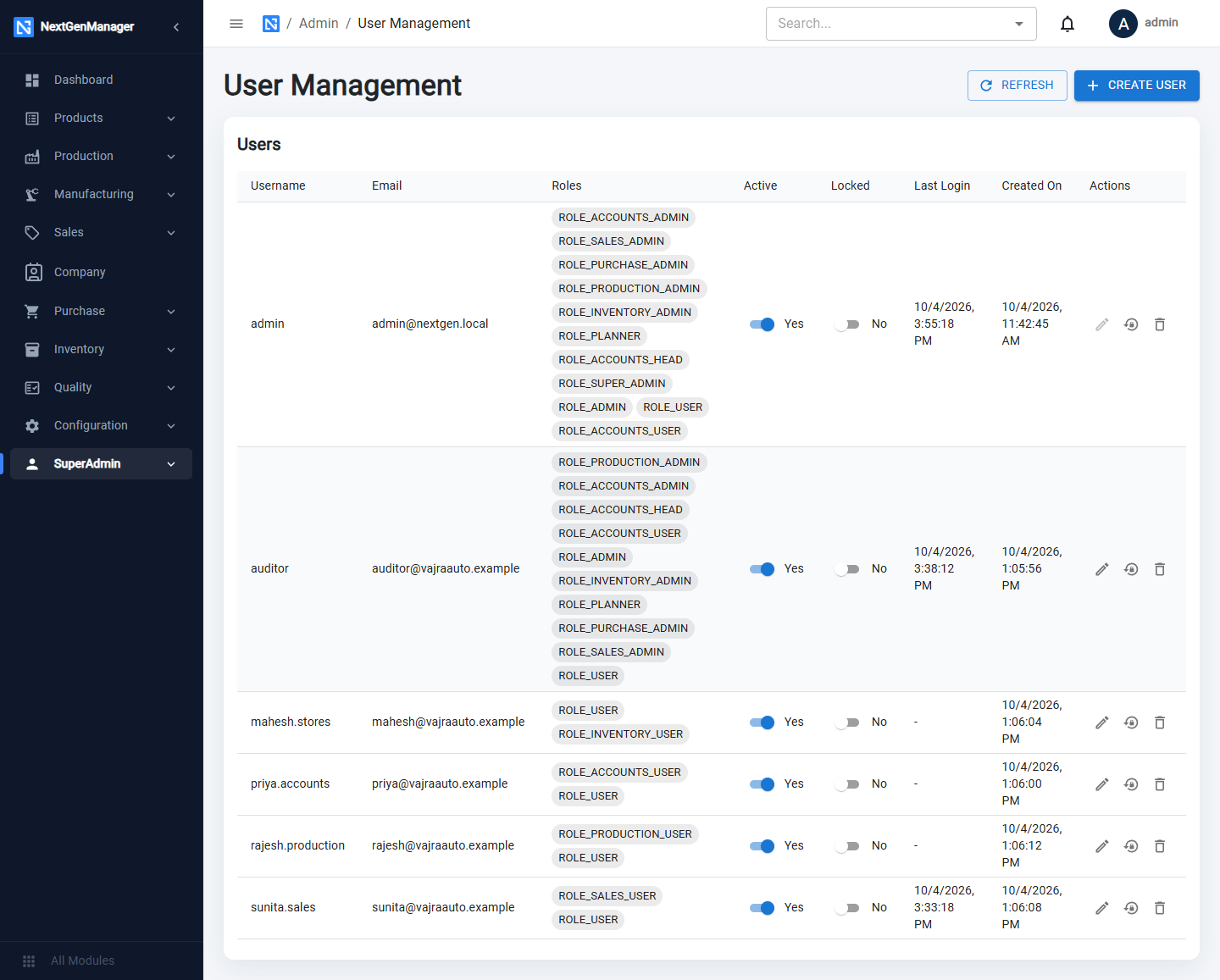Edit the rajesh.production user
Image resolution: width=1220 pixels, height=980 pixels.
(x=1102, y=846)
